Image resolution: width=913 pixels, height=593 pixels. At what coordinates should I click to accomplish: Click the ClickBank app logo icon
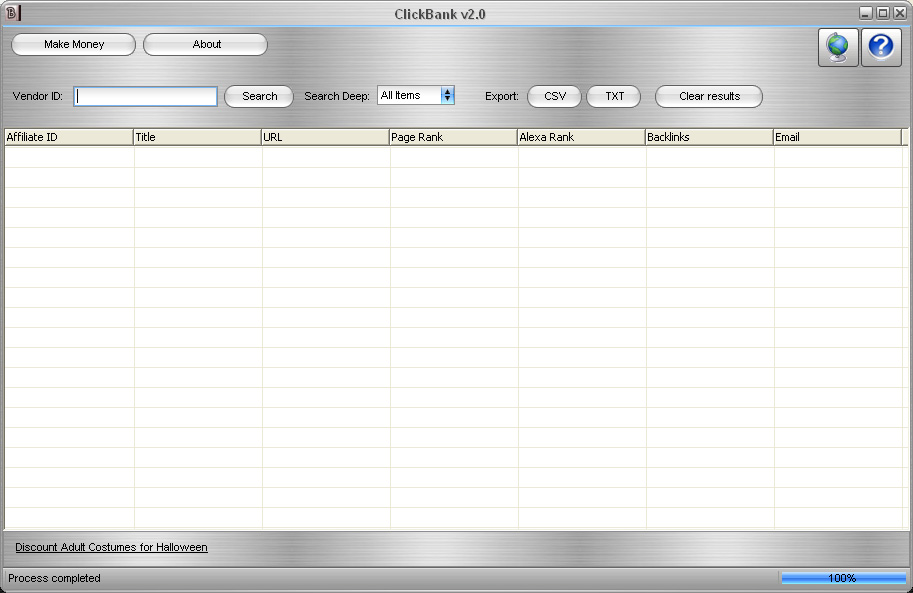tap(12, 13)
